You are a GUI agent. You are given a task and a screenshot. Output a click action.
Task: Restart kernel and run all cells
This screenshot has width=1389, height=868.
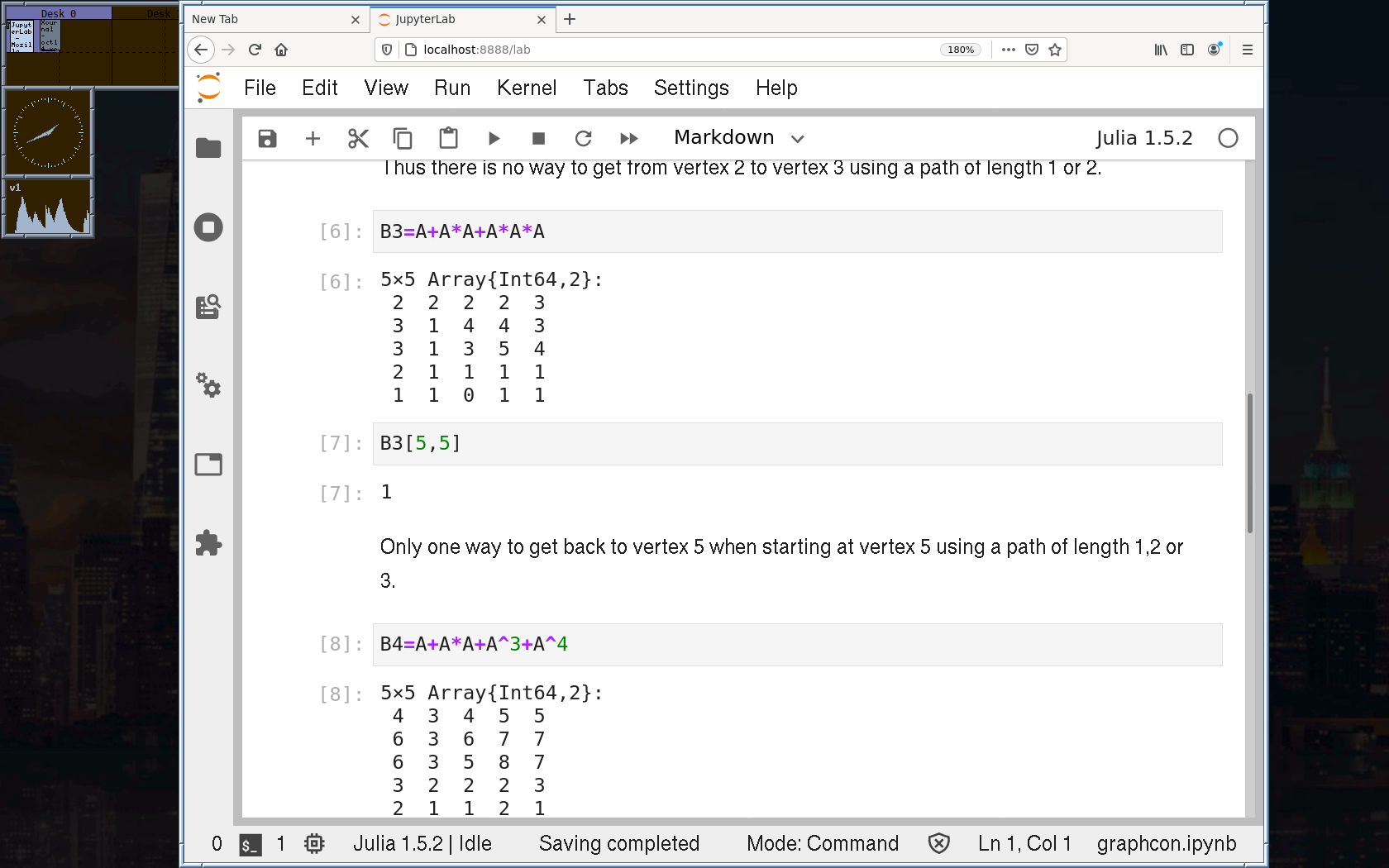629,138
